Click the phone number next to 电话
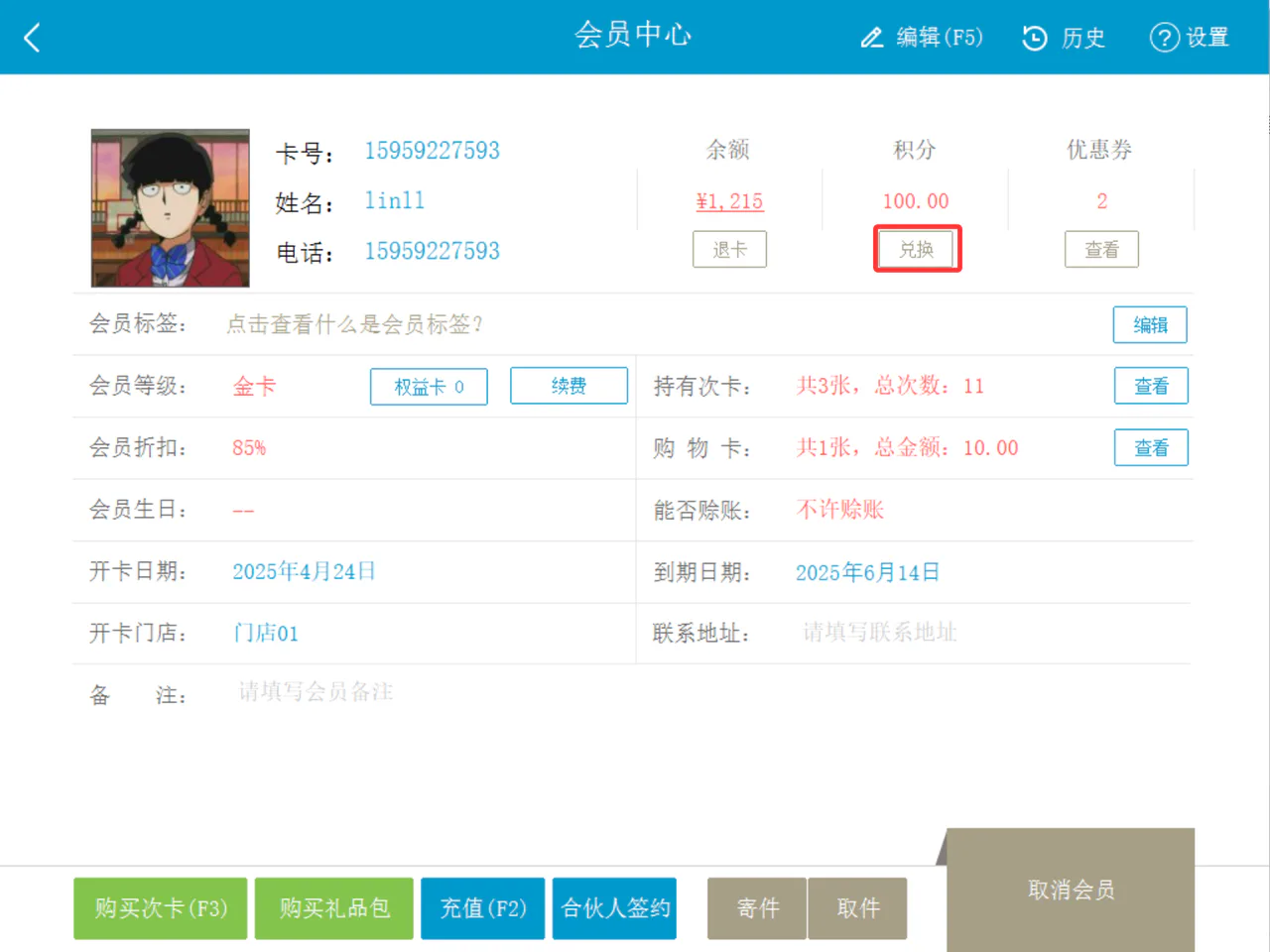The height and width of the screenshot is (952, 1270). (x=432, y=252)
